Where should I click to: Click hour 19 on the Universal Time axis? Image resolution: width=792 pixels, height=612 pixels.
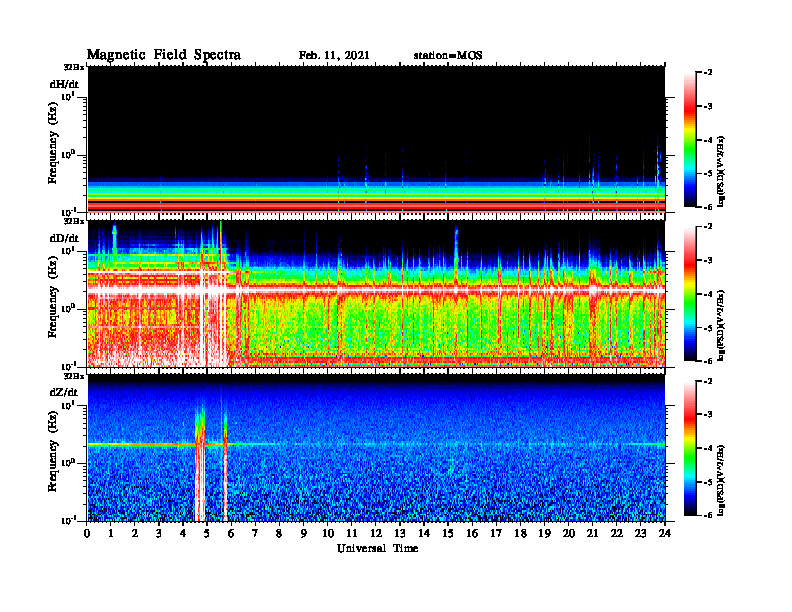[x=544, y=533]
